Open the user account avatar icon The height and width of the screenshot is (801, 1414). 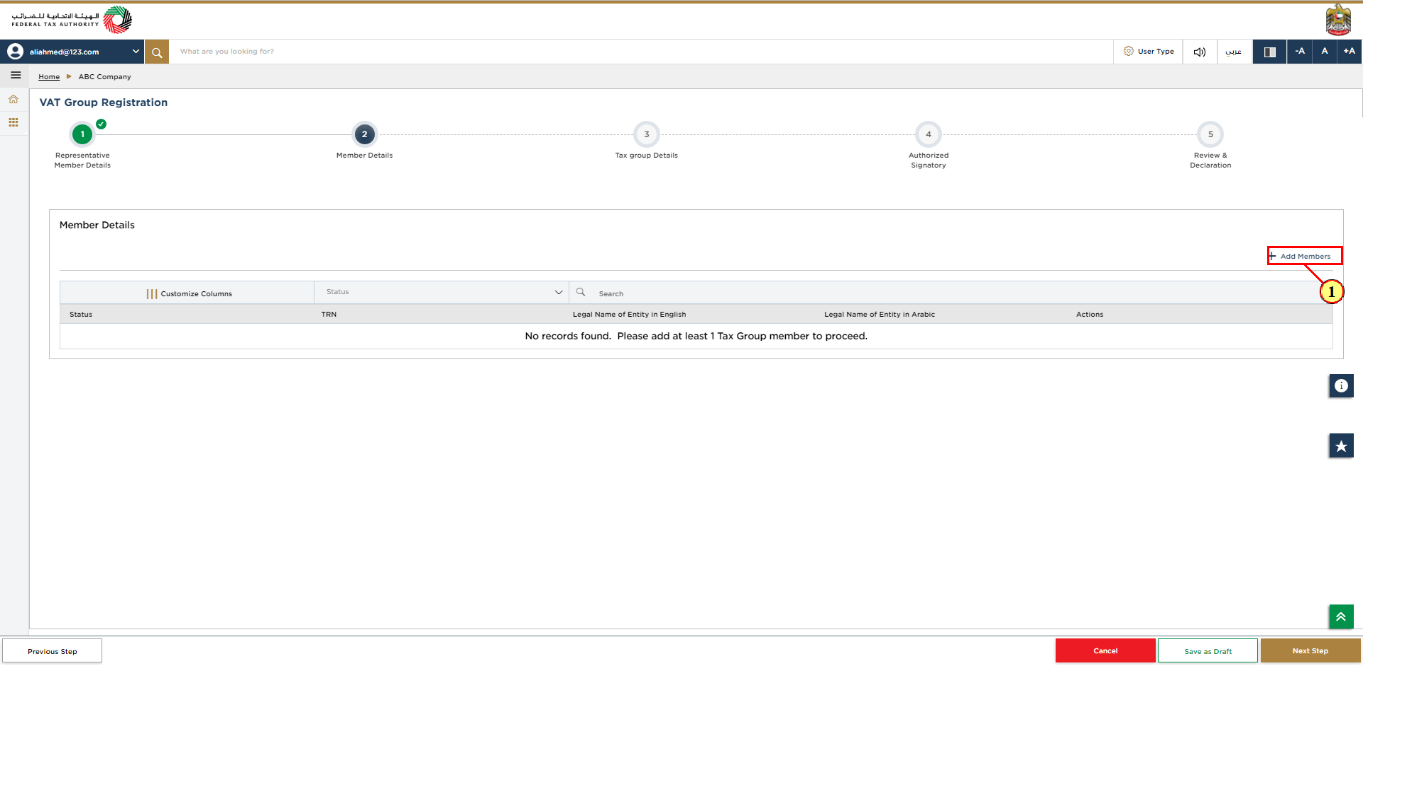point(15,51)
